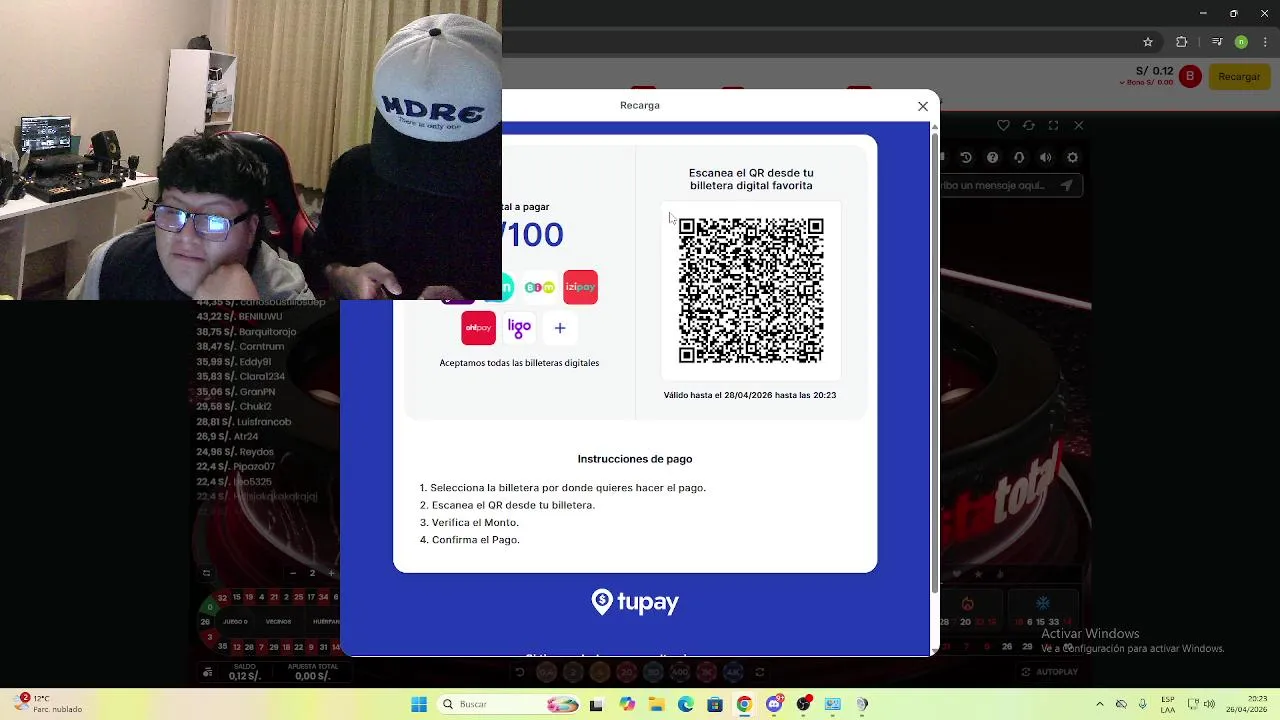
Task: Add the game to favorites with heart
Action: tap(1003, 125)
